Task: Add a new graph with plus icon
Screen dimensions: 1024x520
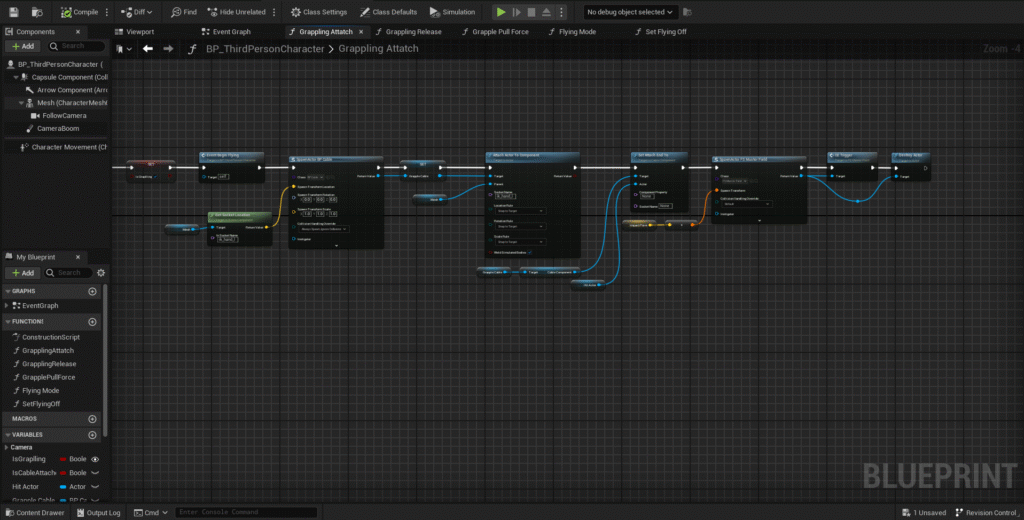Action: click(92, 291)
